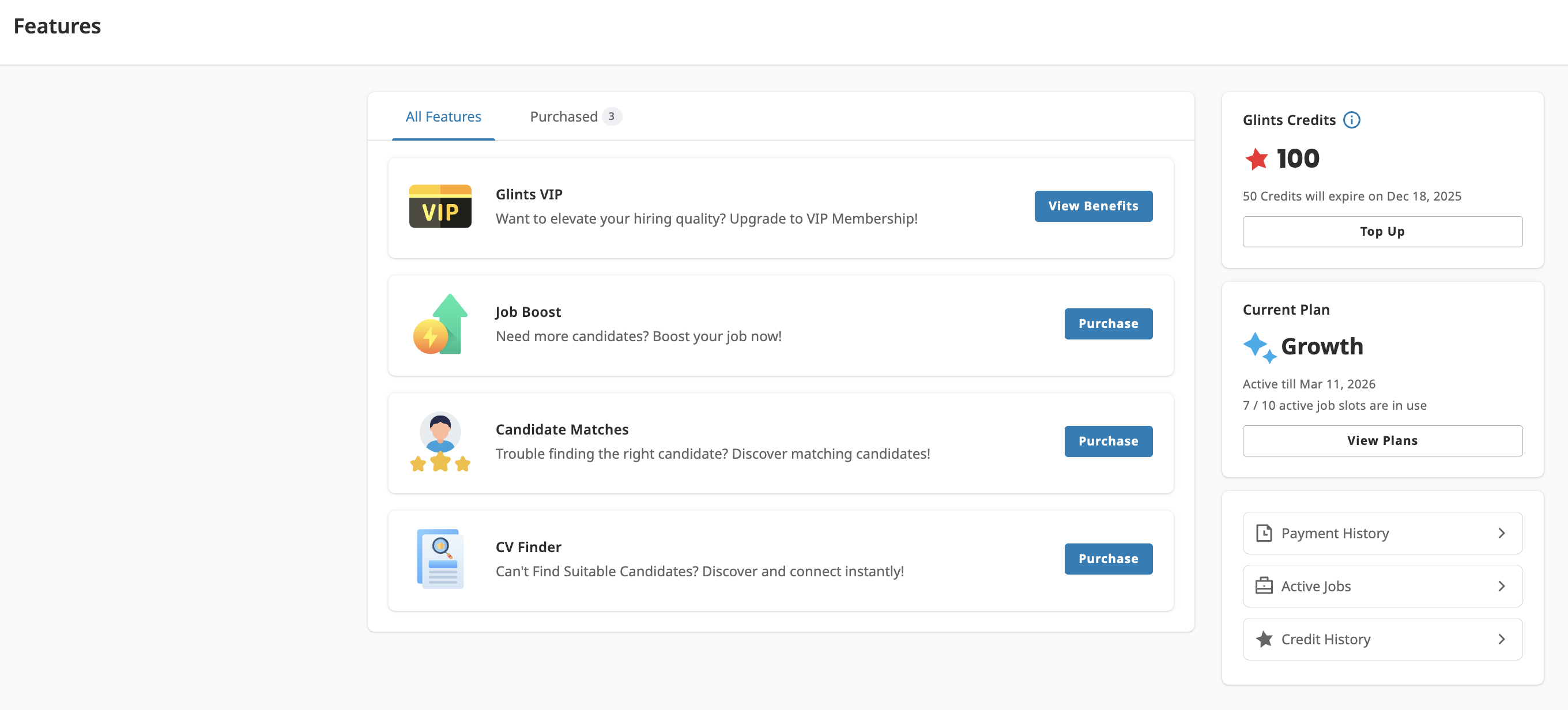Click the Credit History star icon
Image resolution: width=1568 pixels, height=710 pixels.
tap(1265, 639)
